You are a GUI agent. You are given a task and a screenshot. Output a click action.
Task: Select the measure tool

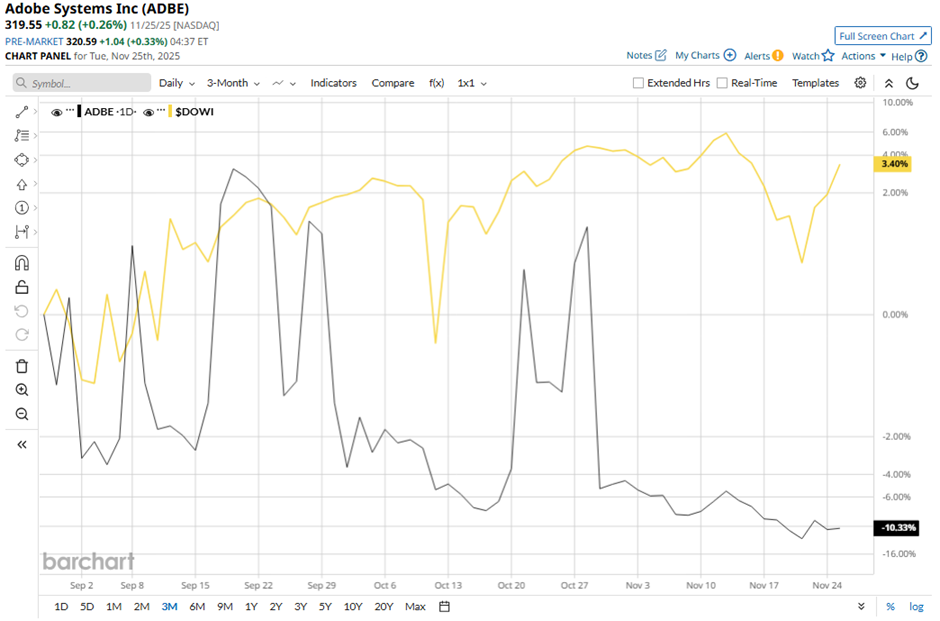pos(22,232)
